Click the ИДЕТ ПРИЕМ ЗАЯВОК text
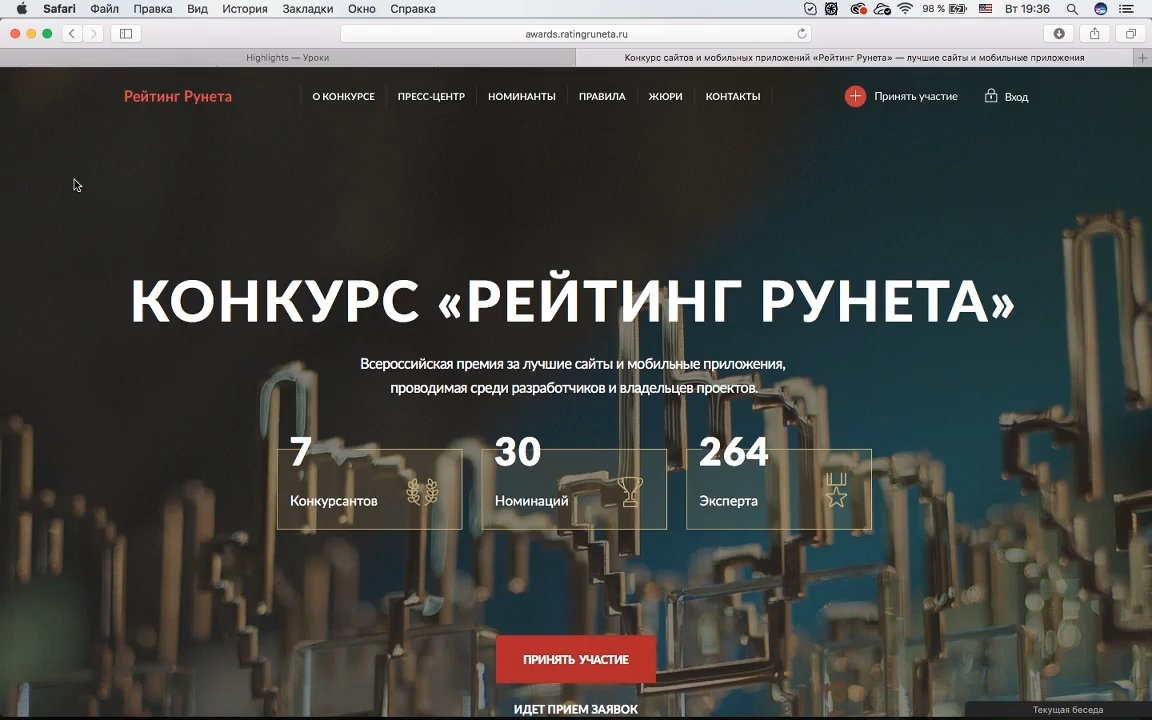 pos(576,709)
